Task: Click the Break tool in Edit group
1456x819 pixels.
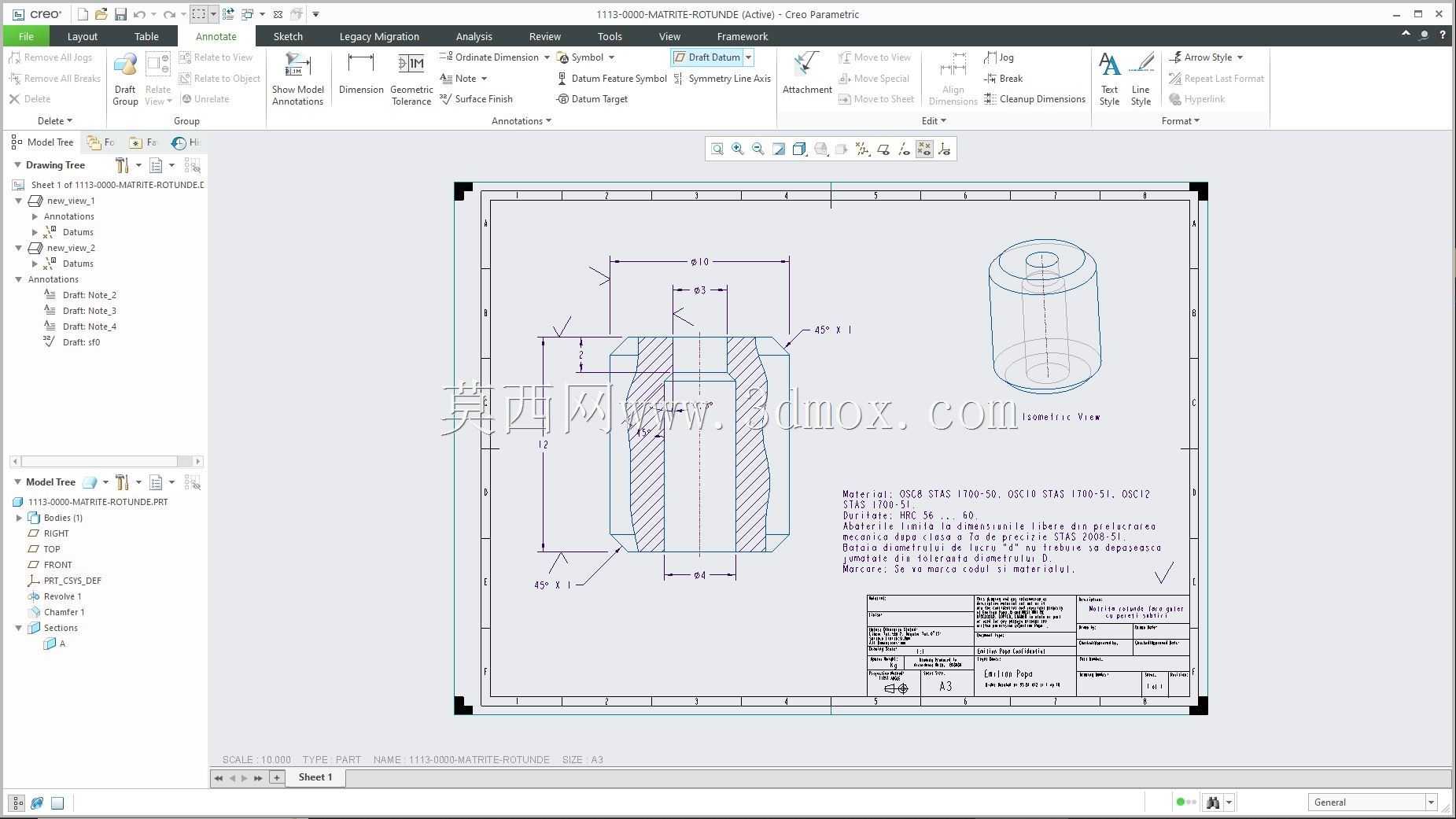Action: (x=1003, y=79)
